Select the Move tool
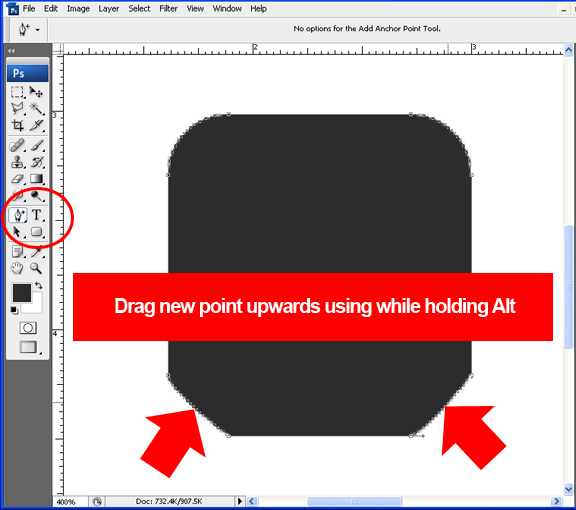This screenshot has width=576, height=510. click(36, 91)
